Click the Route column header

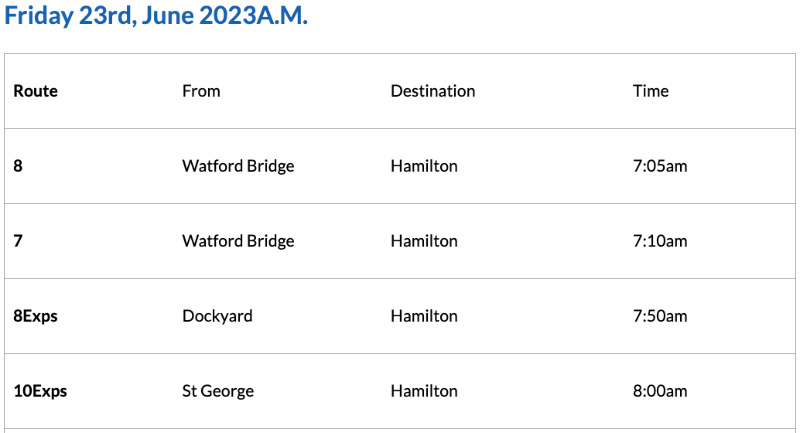36,91
